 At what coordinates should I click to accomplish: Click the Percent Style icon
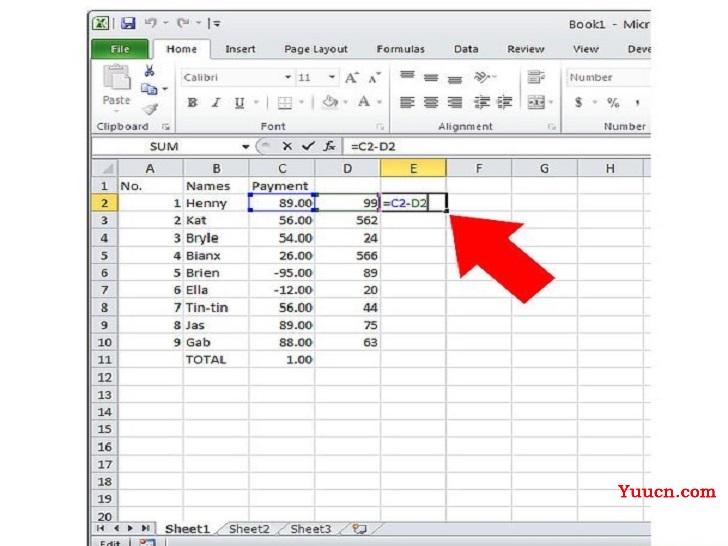[x=613, y=103]
